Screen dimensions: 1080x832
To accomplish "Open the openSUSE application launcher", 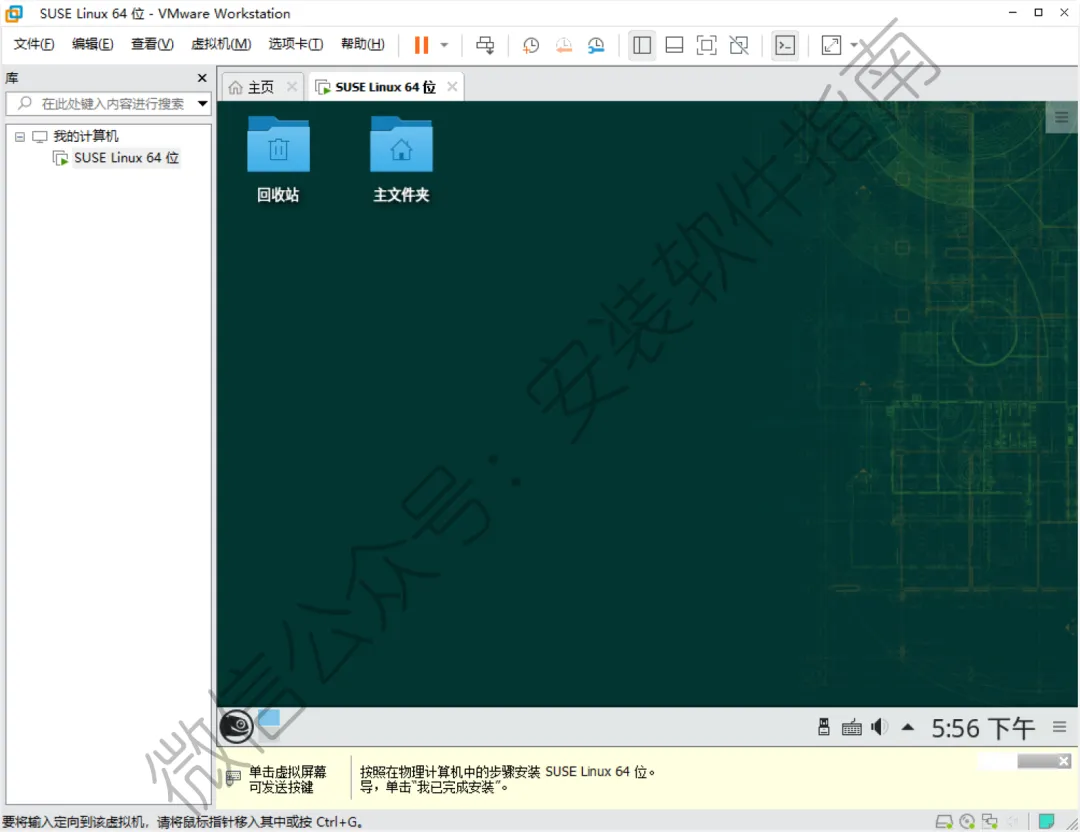I will 236,727.
